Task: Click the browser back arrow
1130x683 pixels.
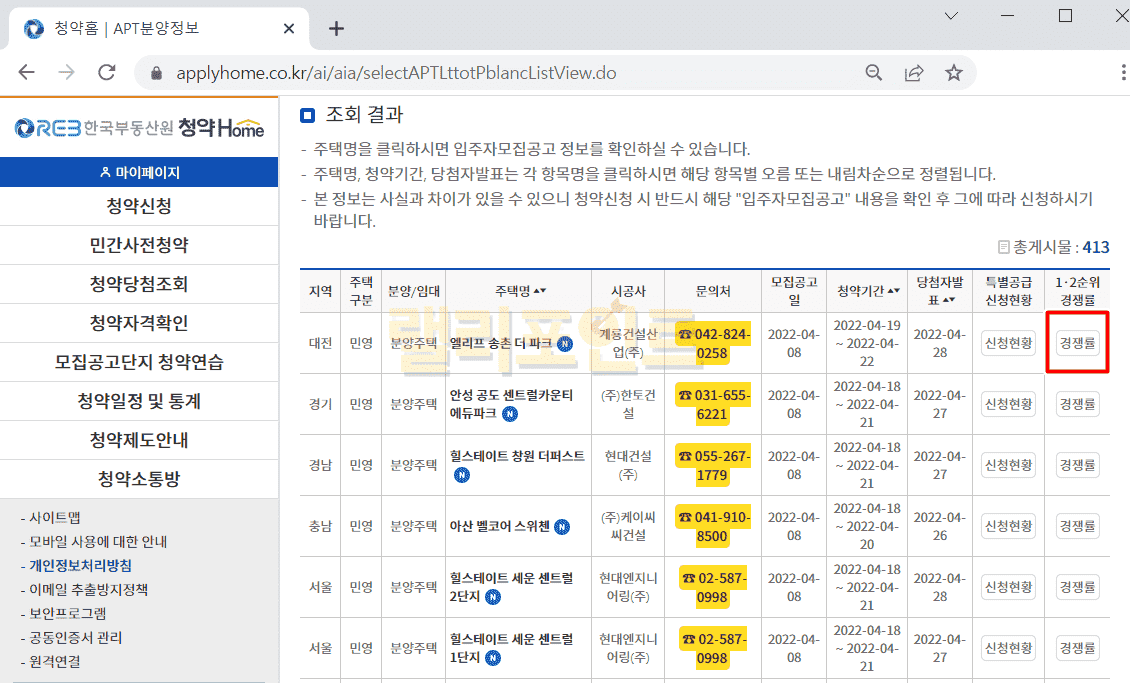Action: 26,72
